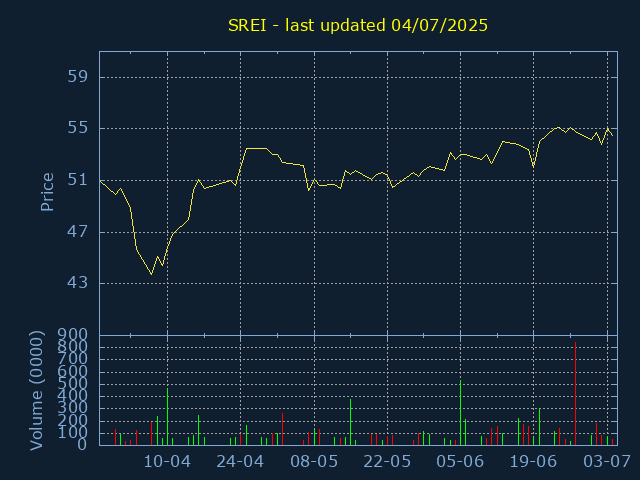Select the 43 price axis value

click(78, 283)
